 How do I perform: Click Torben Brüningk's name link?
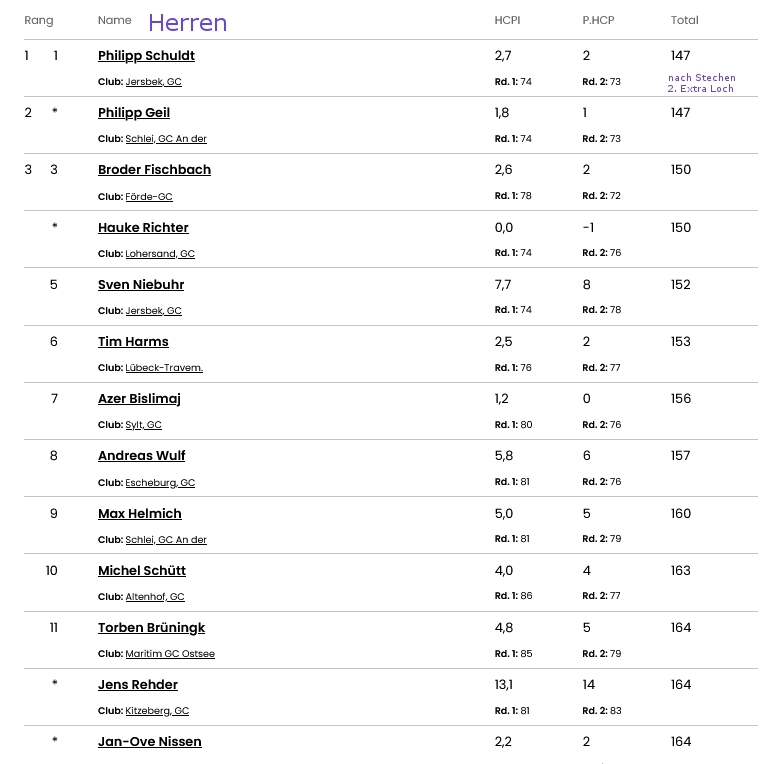coord(151,628)
